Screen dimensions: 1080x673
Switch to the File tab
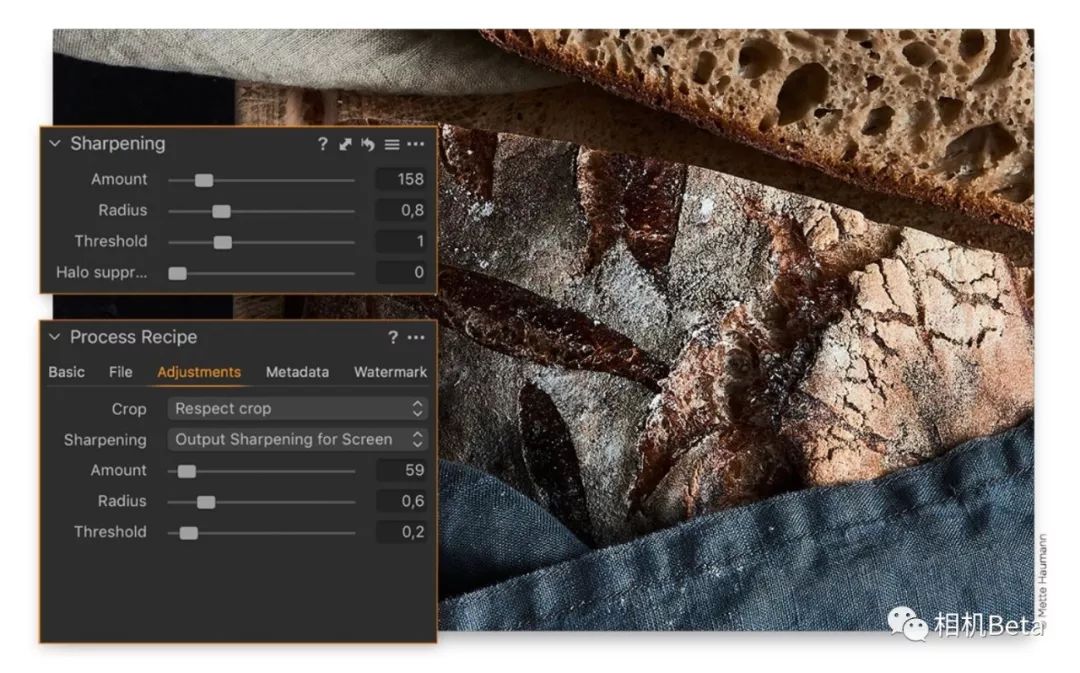121,372
